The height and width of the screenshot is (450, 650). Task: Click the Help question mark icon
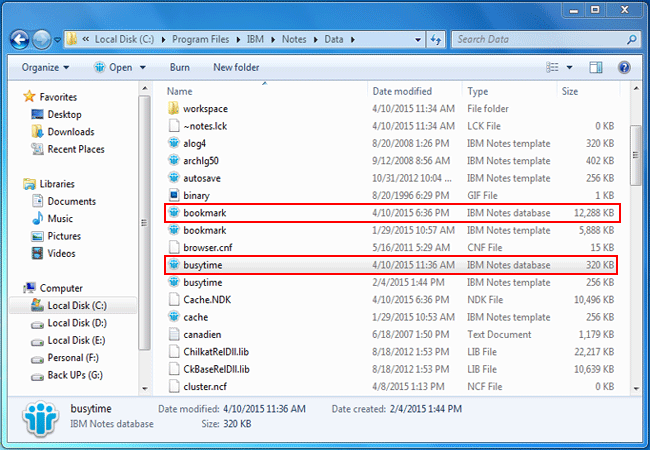click(624, 68)
